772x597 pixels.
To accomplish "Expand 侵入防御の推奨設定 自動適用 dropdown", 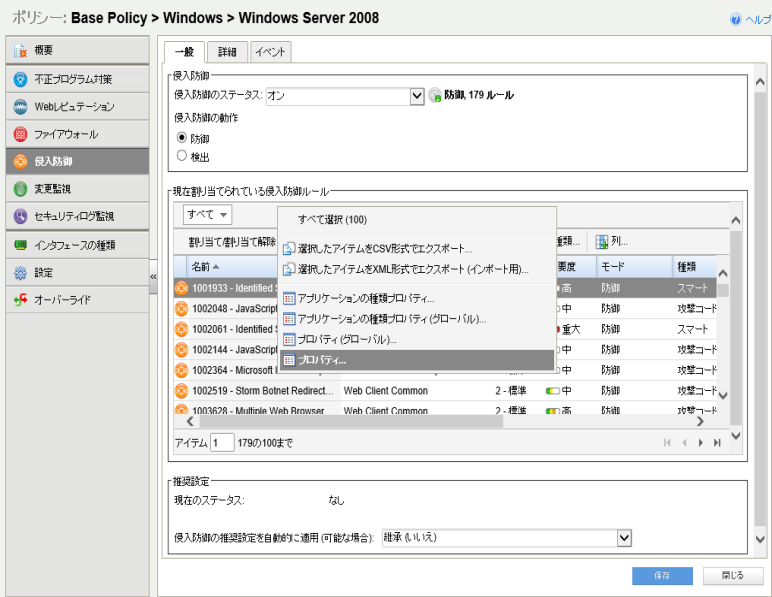I will (624, 538).
